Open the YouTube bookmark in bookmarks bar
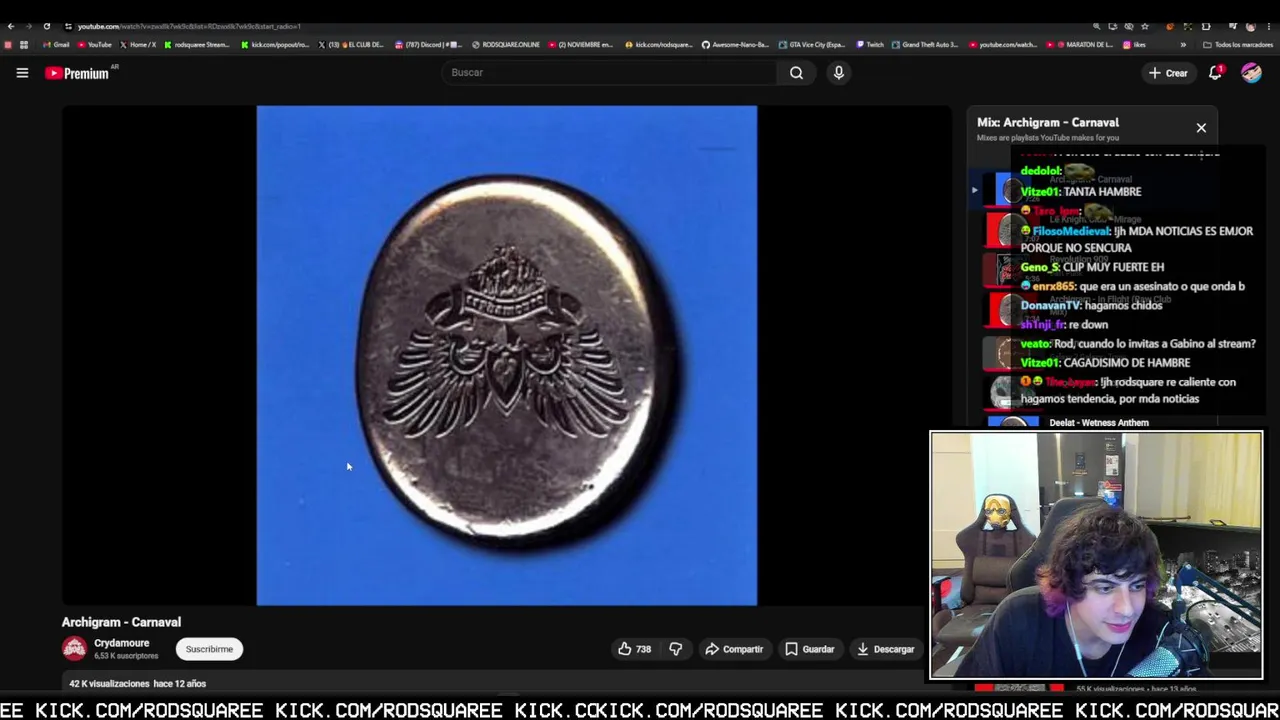The image size is (1280, 720). tap(94, 45)
